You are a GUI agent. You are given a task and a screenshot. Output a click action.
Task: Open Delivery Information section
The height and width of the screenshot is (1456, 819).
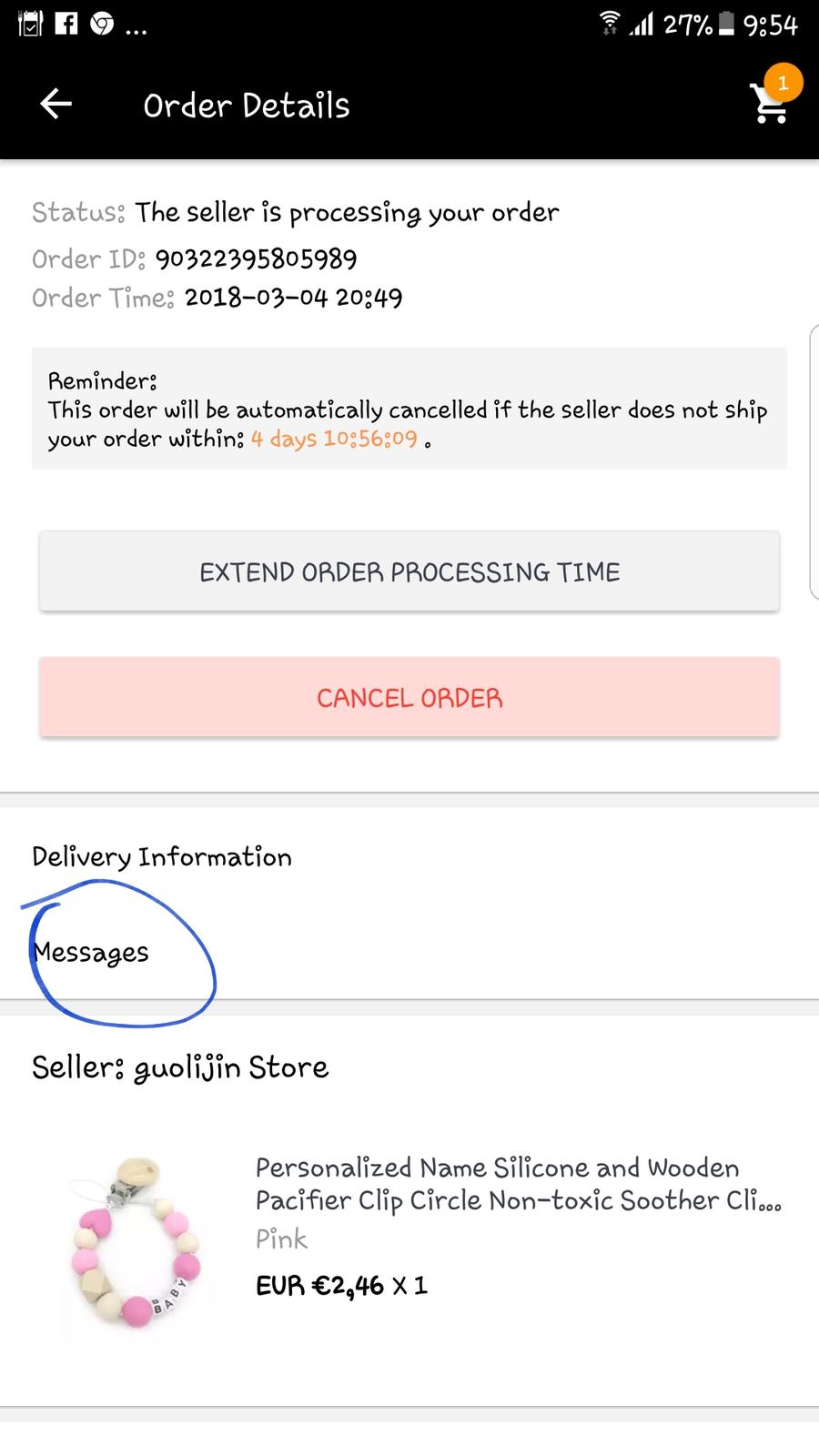[162, 857]
